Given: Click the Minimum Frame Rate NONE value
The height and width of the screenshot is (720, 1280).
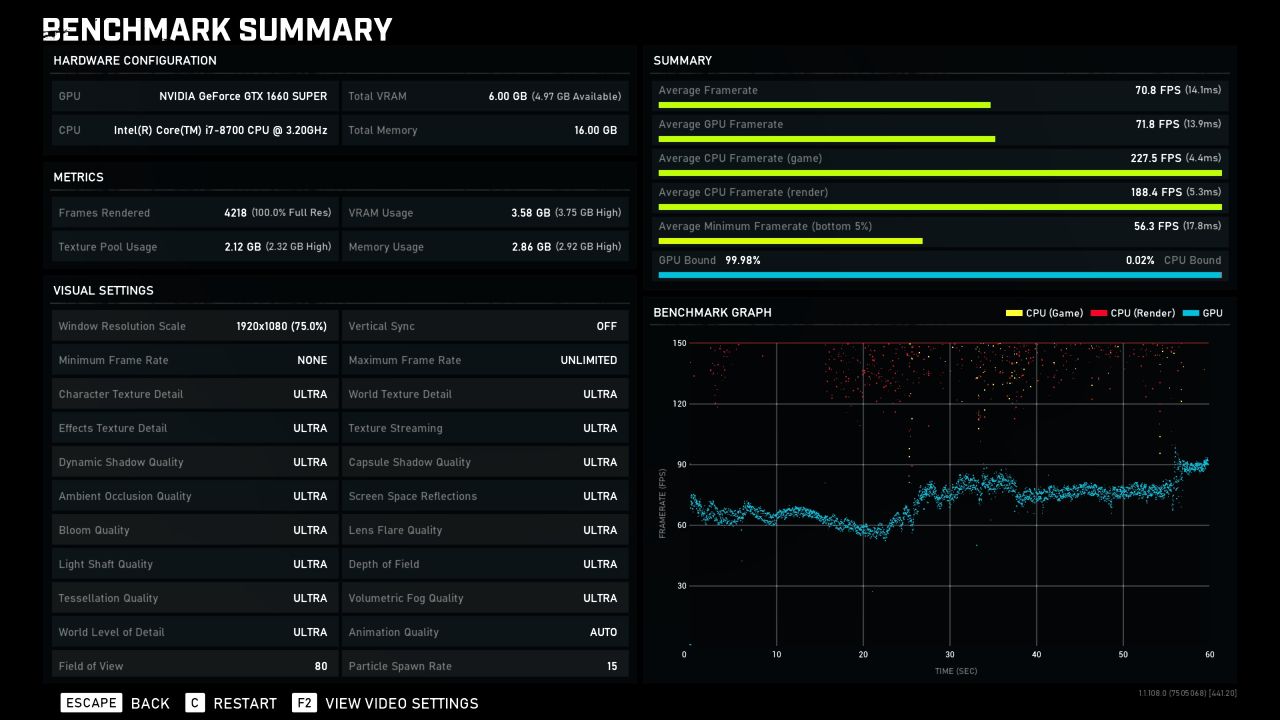Looking at the screenshot, I should (312, 360).
